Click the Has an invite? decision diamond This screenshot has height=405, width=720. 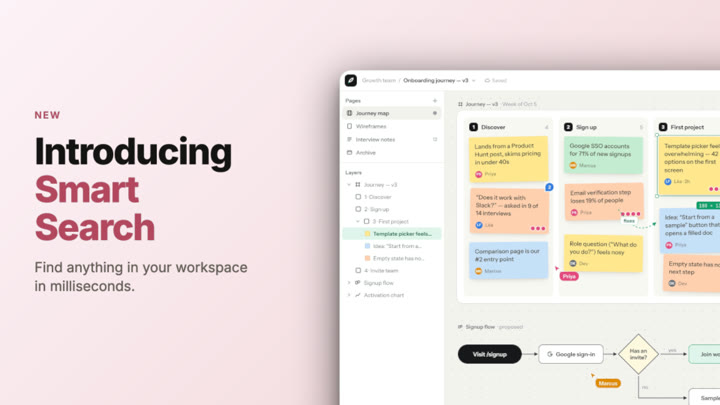[638, 354]
